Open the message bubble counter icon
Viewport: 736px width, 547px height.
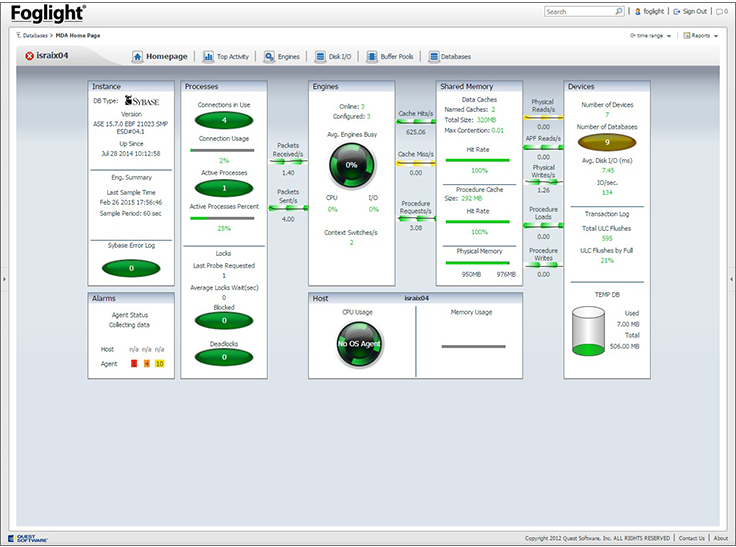[x=722, y=11]
